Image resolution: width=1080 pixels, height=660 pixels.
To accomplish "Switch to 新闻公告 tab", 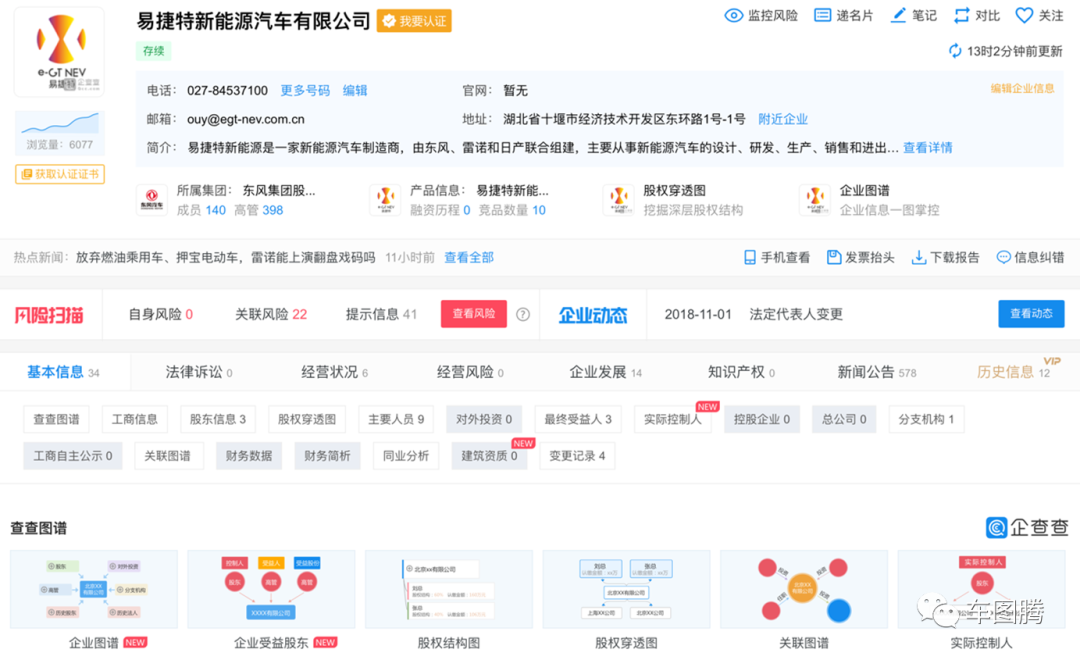I will [x=877, y=372].
